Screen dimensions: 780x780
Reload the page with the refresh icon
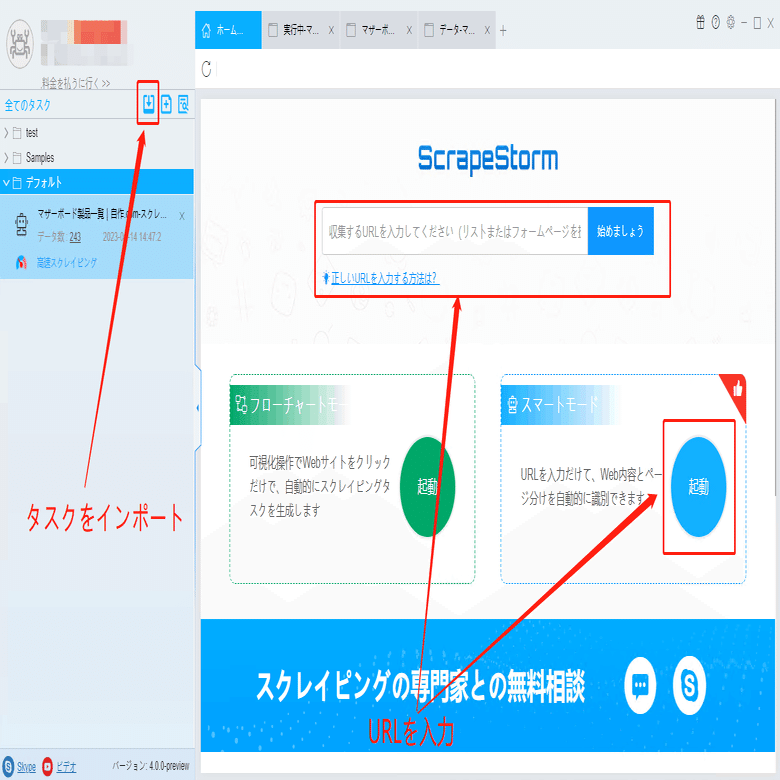(x=206, y=69)
